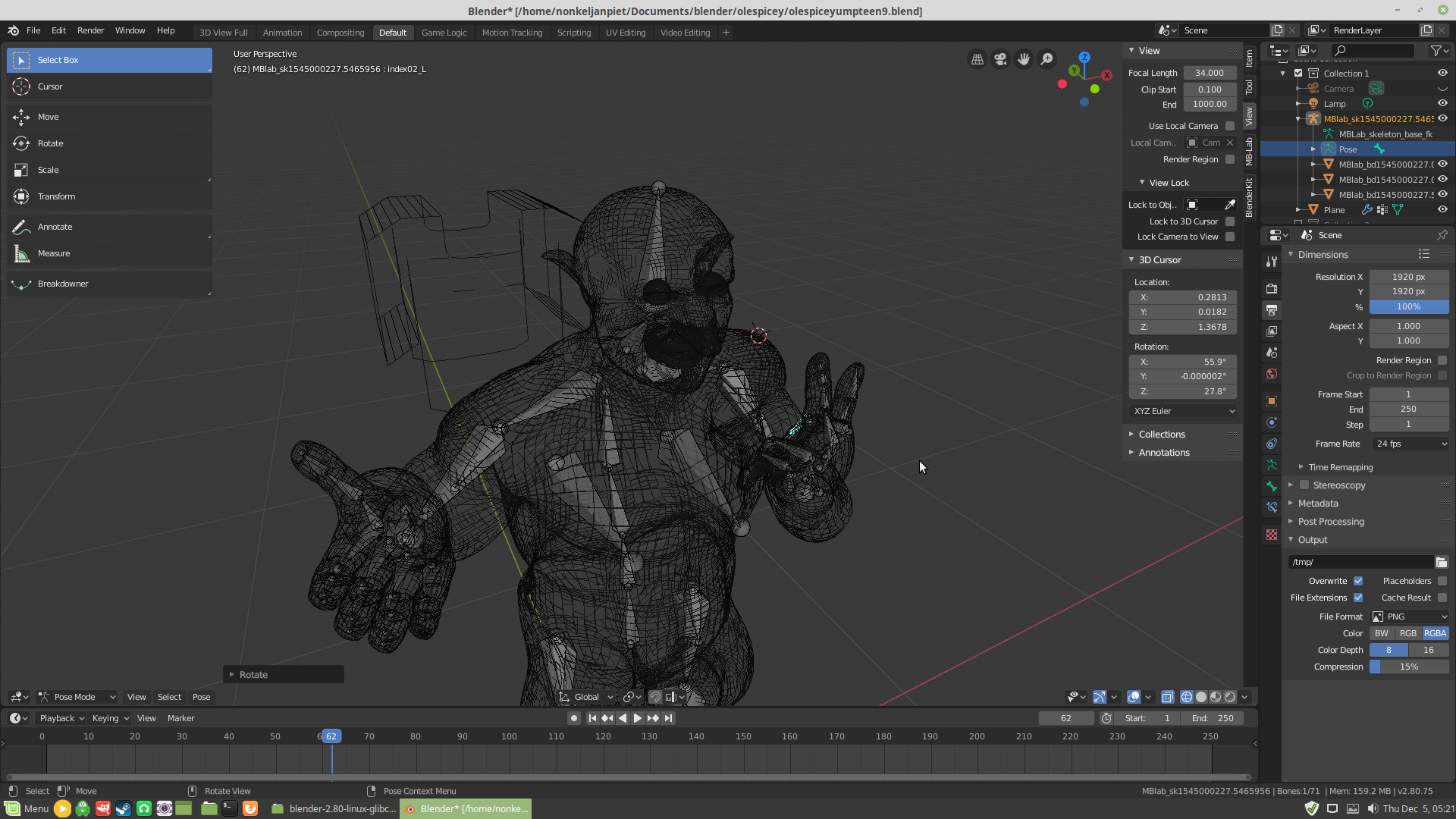The image size is (1456, 819).
Task: Open Global transform orientation dropdown
Action: [x=586, y=697]
